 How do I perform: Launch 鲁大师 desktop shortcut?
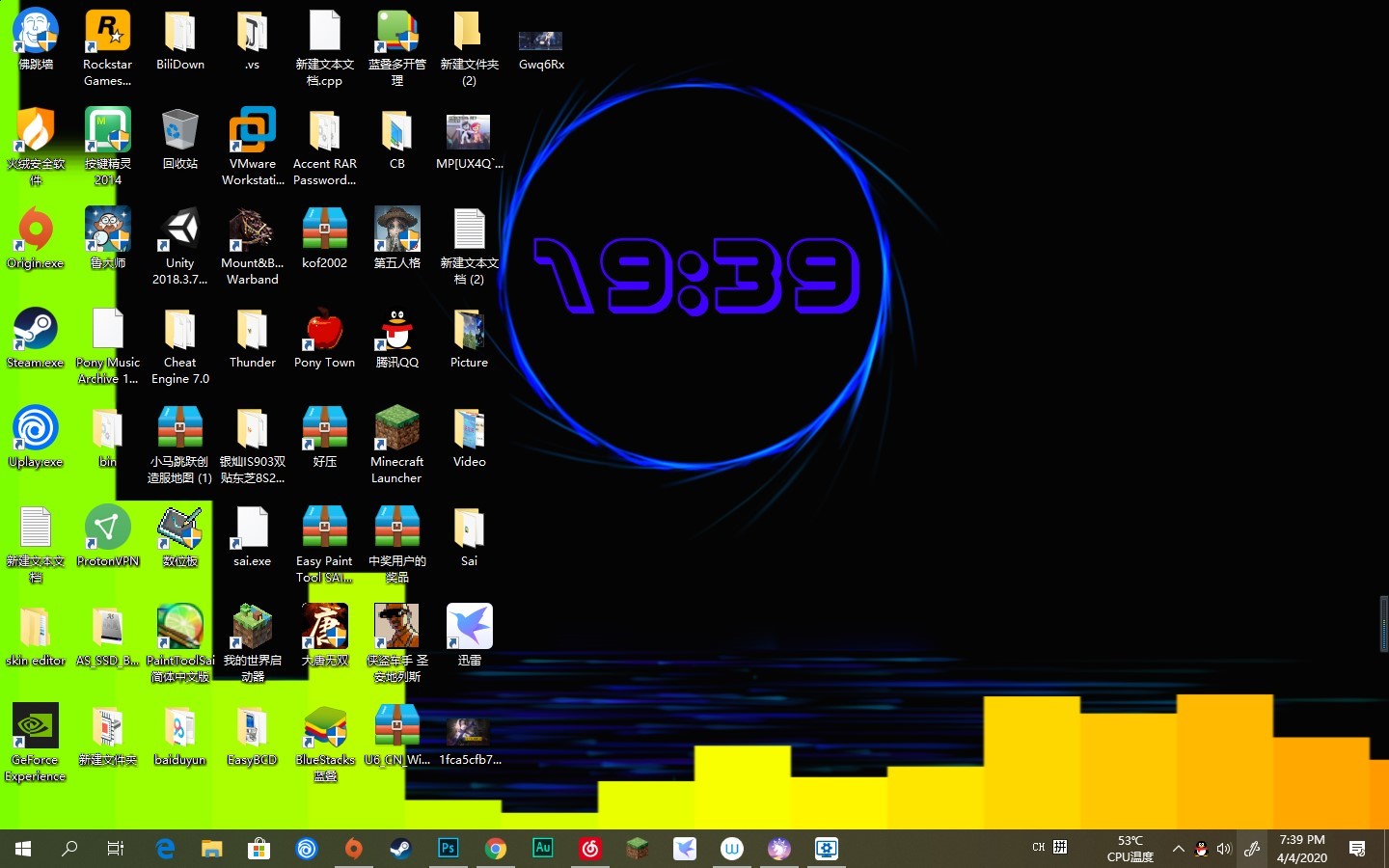pos(108,239)
